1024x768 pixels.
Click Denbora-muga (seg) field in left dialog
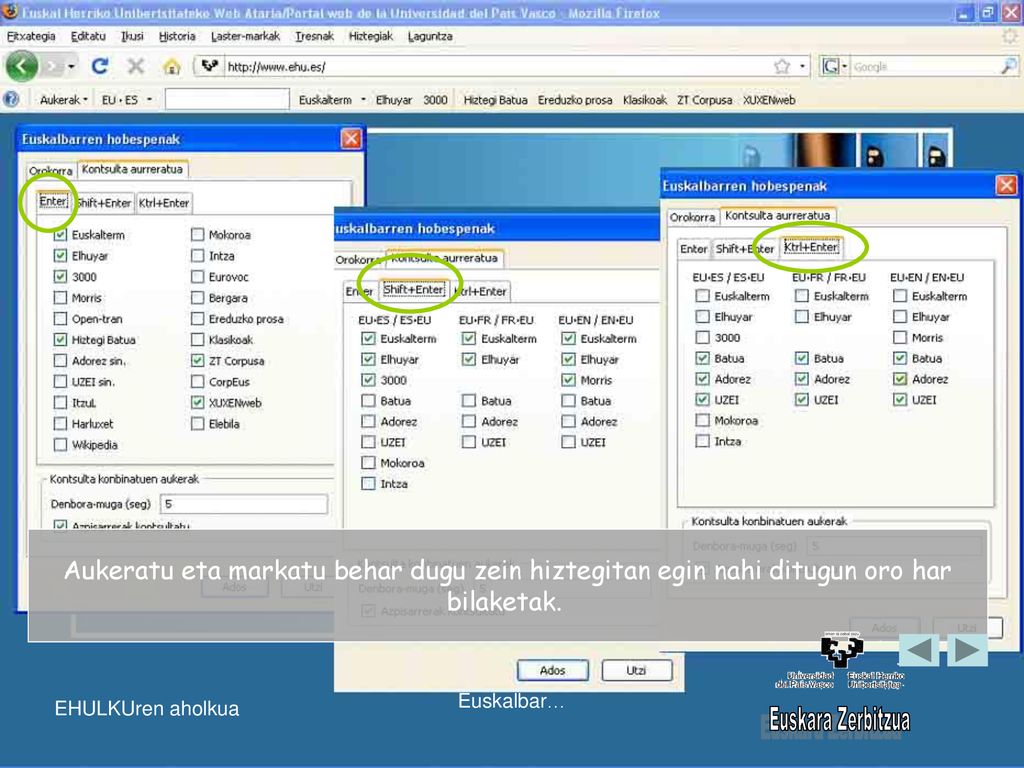(244, 504)
